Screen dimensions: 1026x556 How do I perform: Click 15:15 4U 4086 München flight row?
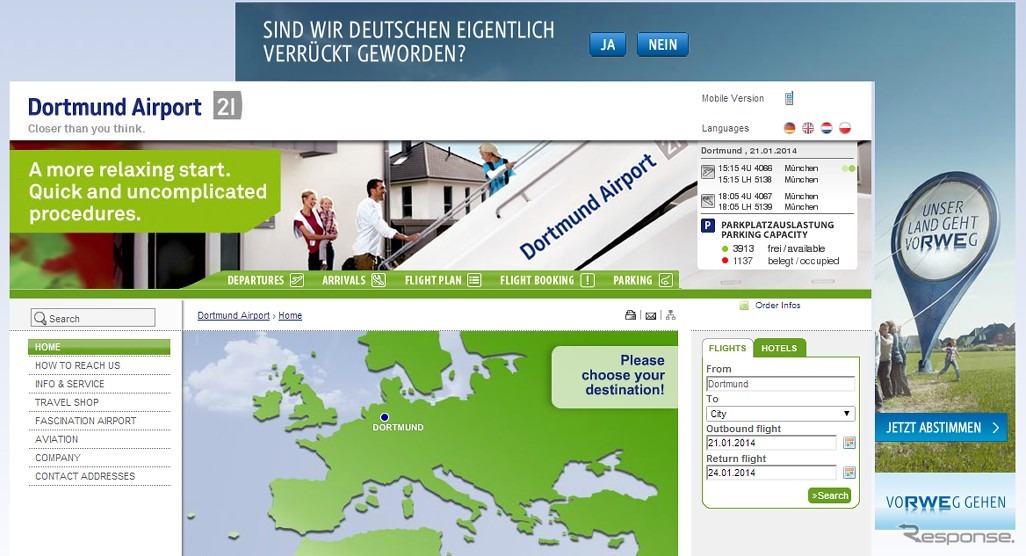[769, 168]
